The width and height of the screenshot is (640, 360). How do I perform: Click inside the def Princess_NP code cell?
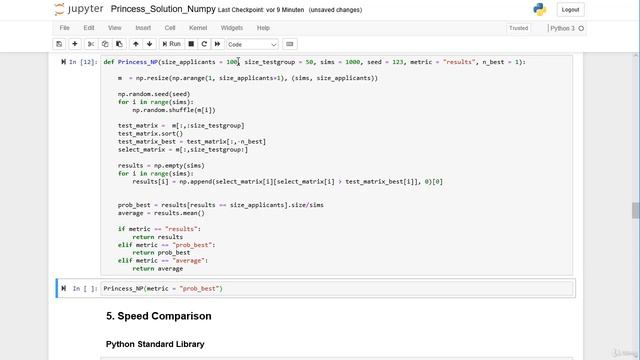point(336,165)
